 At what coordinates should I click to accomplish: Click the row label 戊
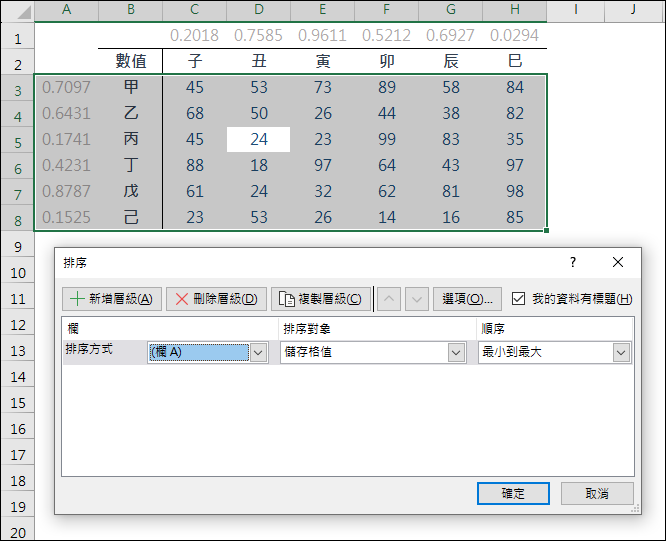tap(131, 191)
